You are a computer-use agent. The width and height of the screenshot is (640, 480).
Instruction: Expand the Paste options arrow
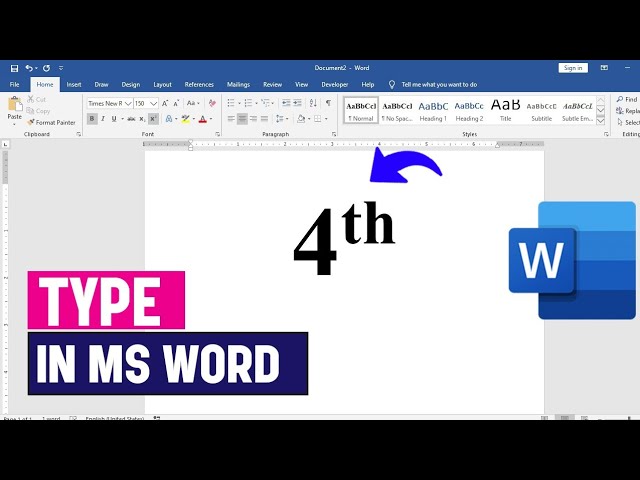click(x=15, y=124)
